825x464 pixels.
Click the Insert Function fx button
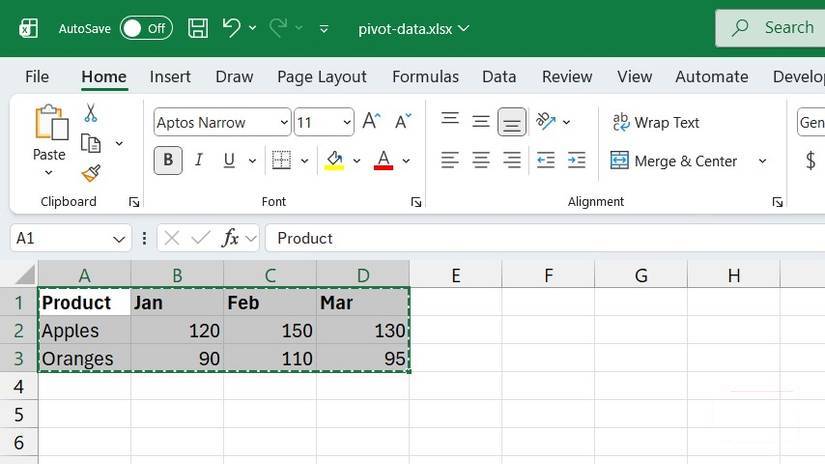tap(230, 238)
